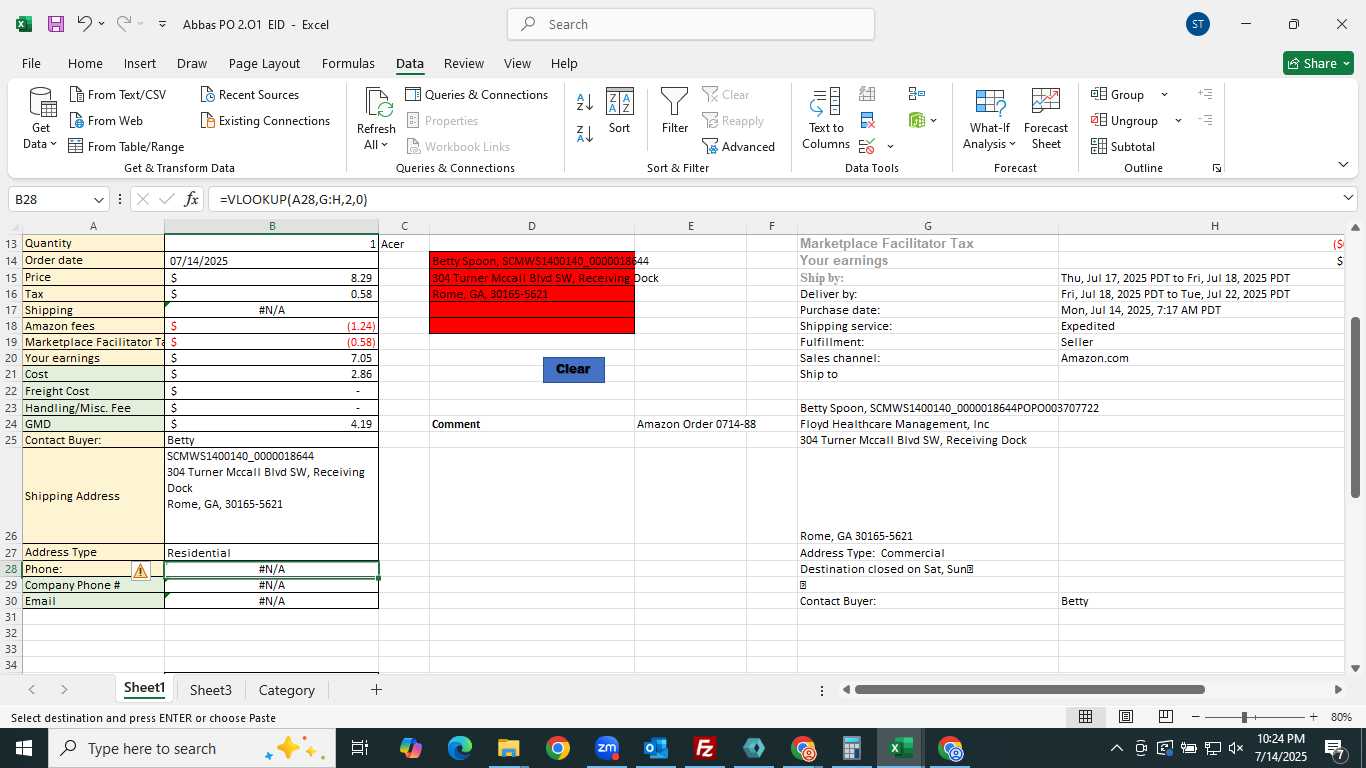
Task: Open the error warning icon next to Phone cell
Action: pyautogui.click(x=140, y=570)
